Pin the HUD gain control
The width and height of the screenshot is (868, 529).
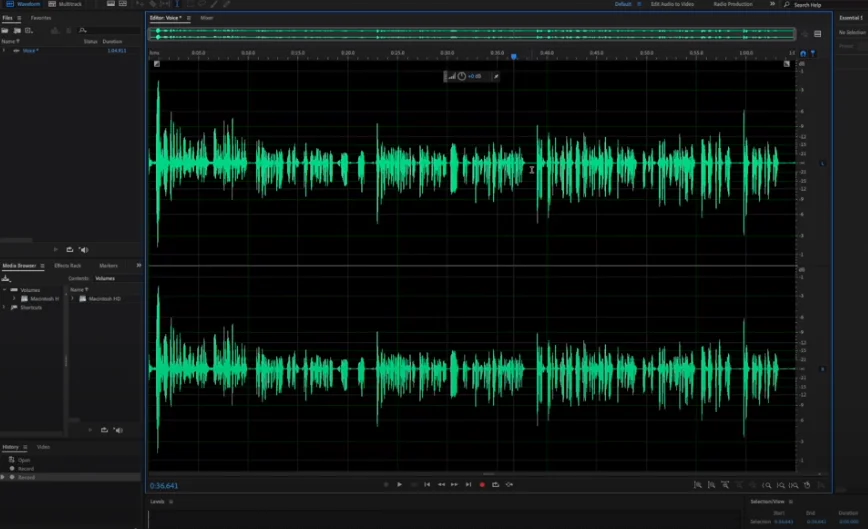[496, 76]
